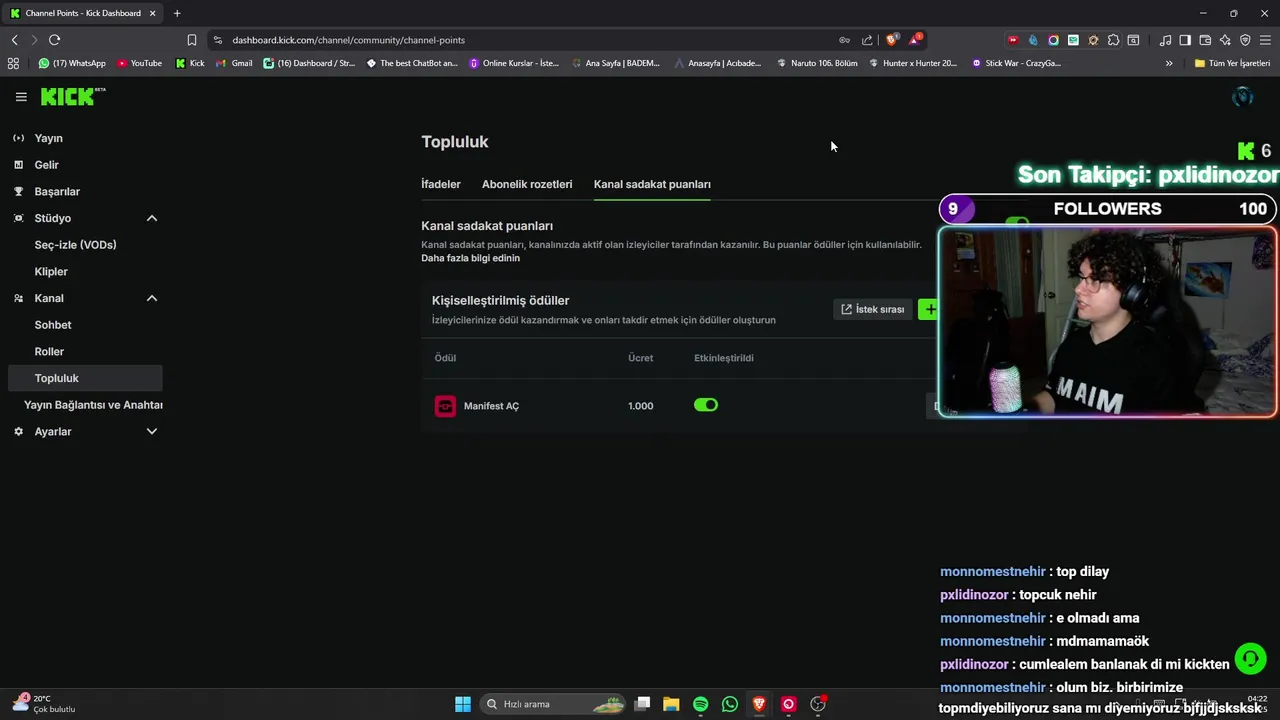Open Leo AI sparkle icon
The image size is (1280, 720).
(x=1225, y=40)
